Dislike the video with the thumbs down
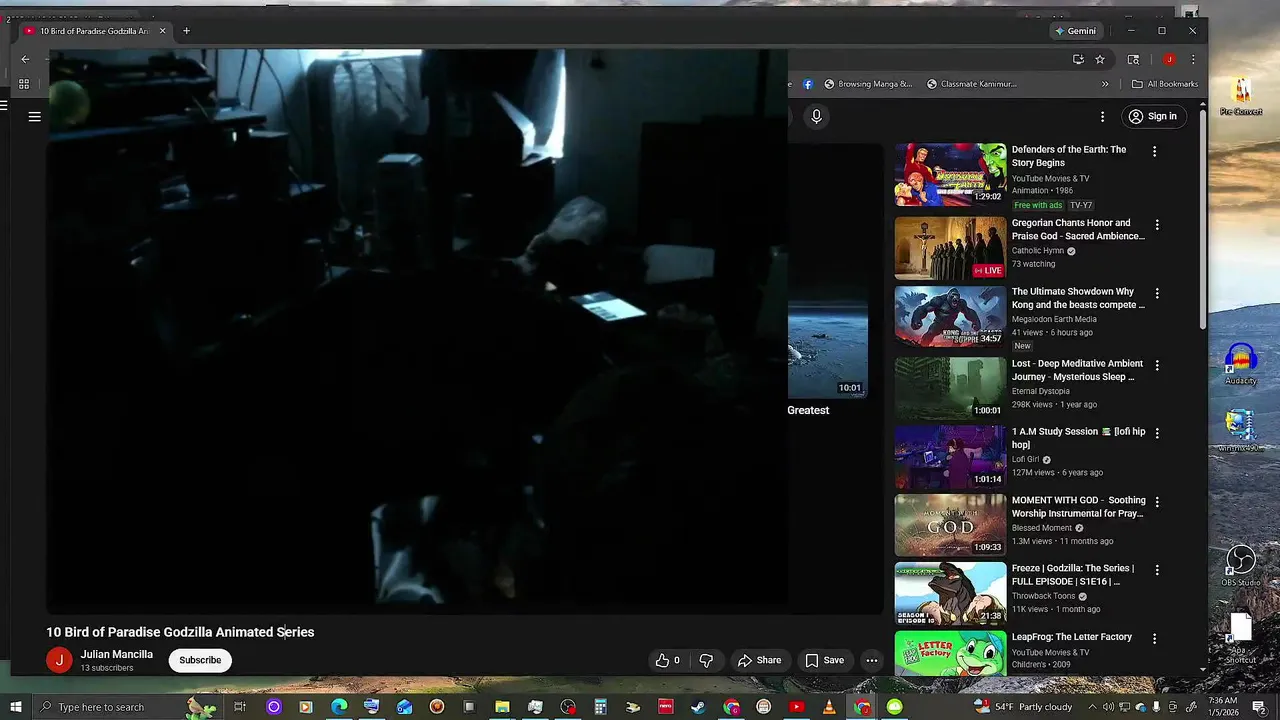1280x720 pixels. (x=706, y=660)
